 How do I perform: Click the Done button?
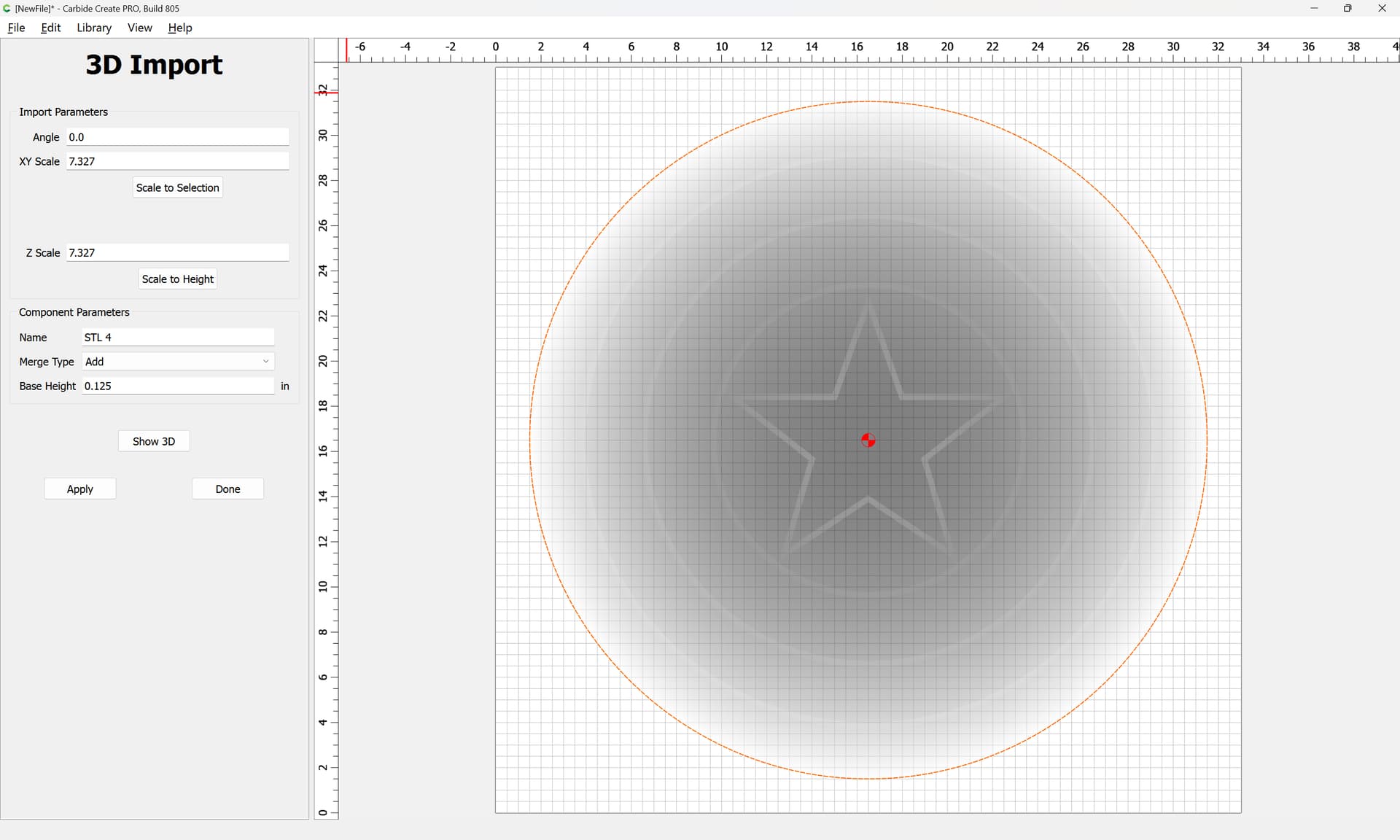227,489
